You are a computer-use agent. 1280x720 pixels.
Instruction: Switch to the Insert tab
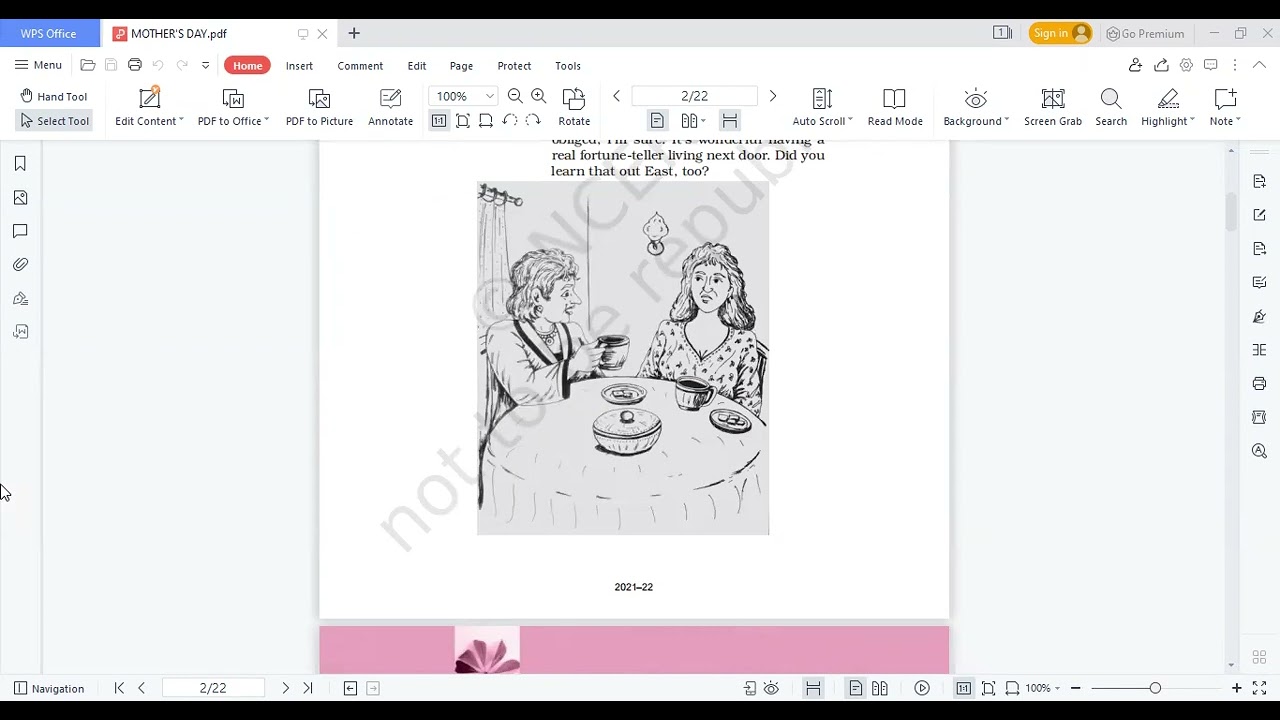coord(299,66)
